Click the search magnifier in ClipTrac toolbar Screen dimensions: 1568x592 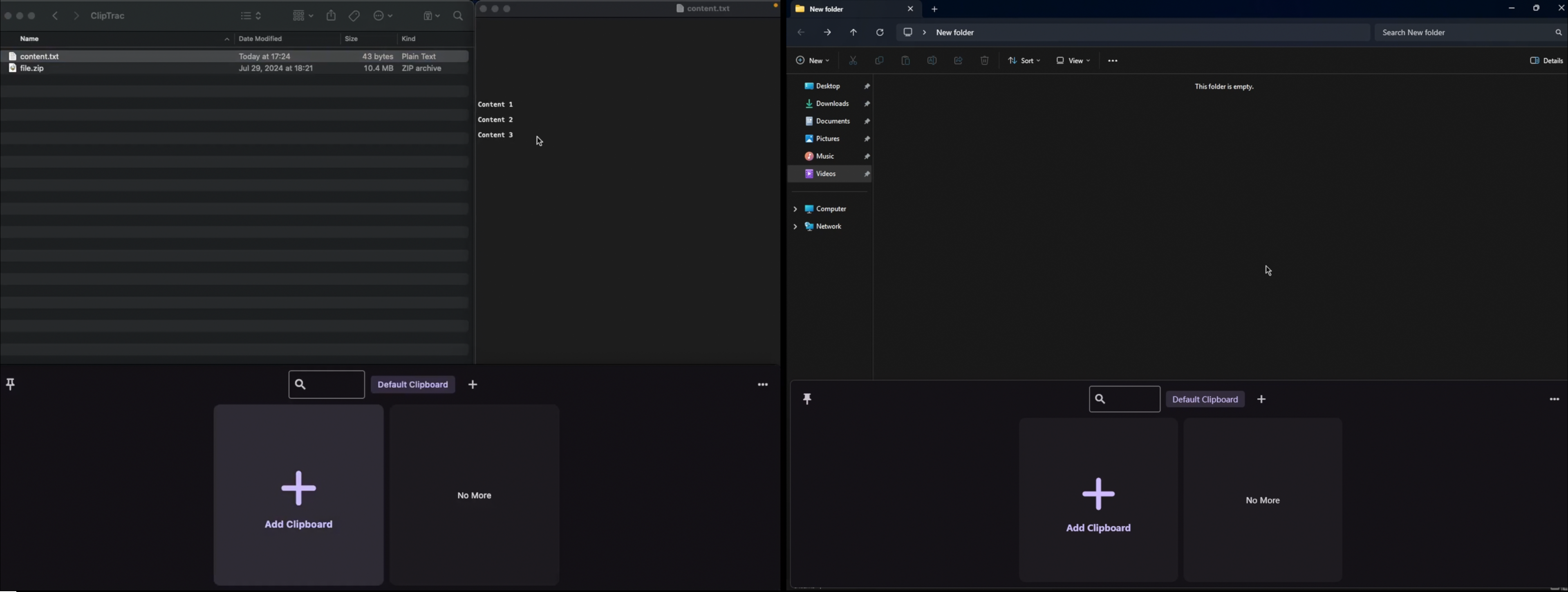[458, 16]
